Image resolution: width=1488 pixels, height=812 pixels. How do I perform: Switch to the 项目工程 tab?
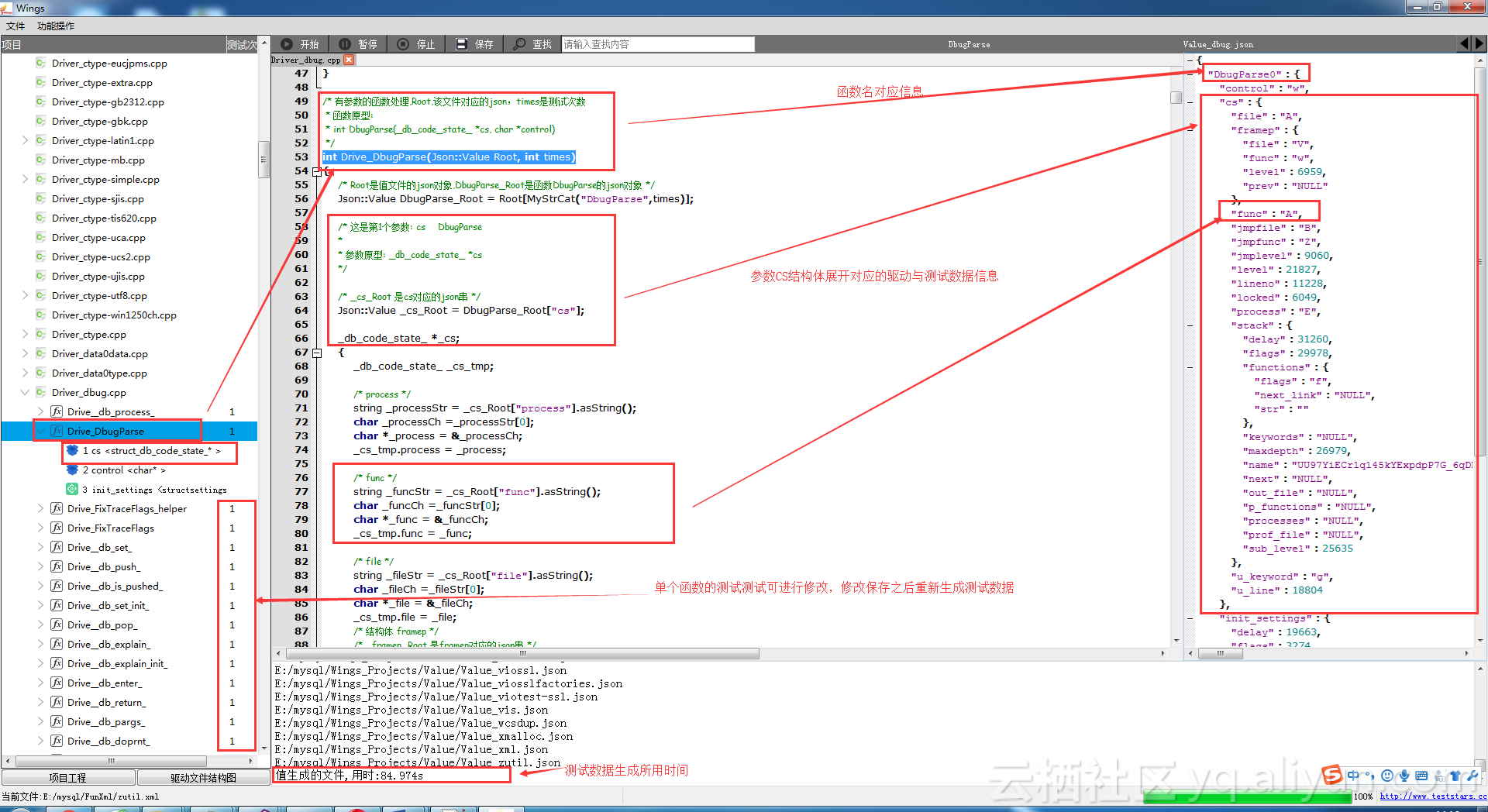coord(68,777)
